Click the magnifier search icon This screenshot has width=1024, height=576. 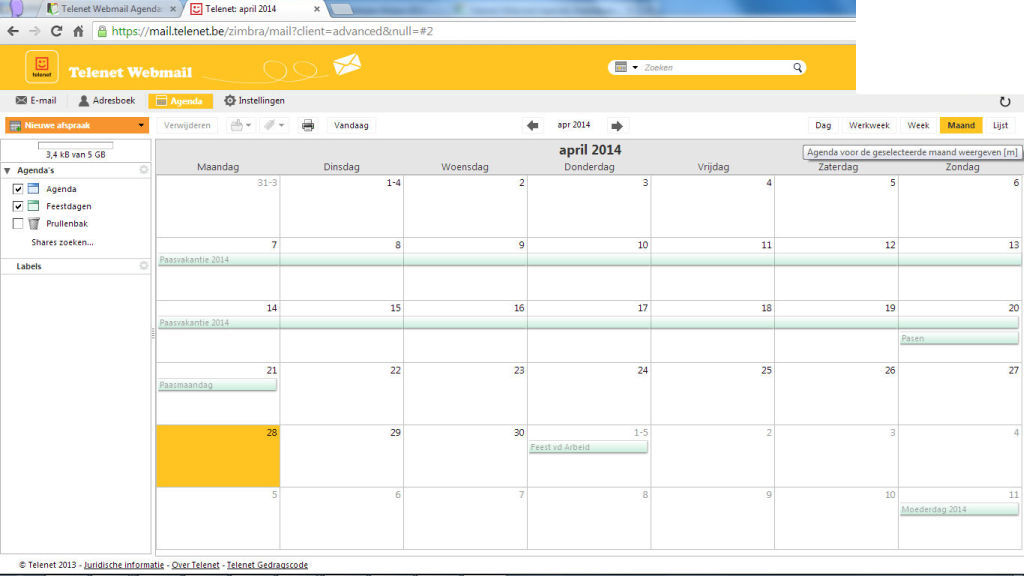pos(797,68)
